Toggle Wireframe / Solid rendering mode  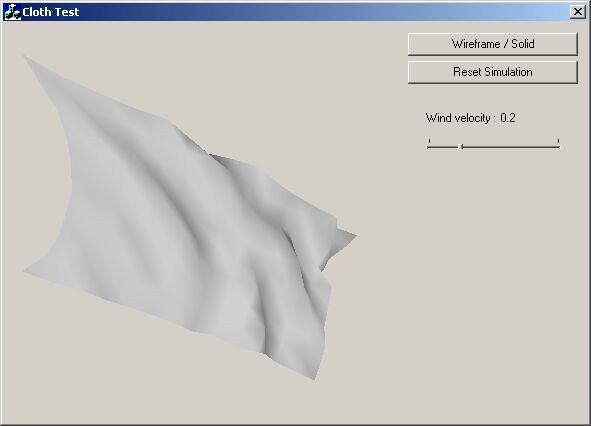[493, 44]
